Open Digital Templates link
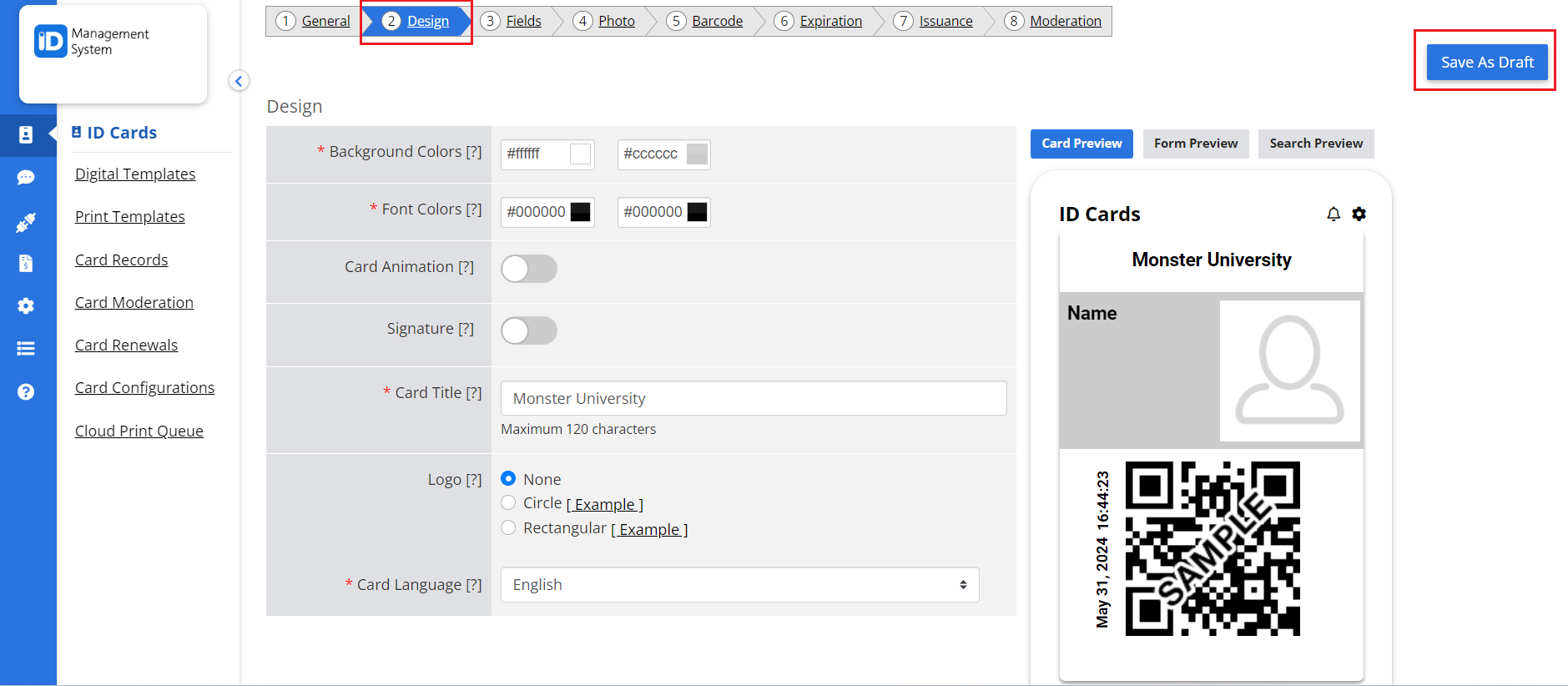 135,174
